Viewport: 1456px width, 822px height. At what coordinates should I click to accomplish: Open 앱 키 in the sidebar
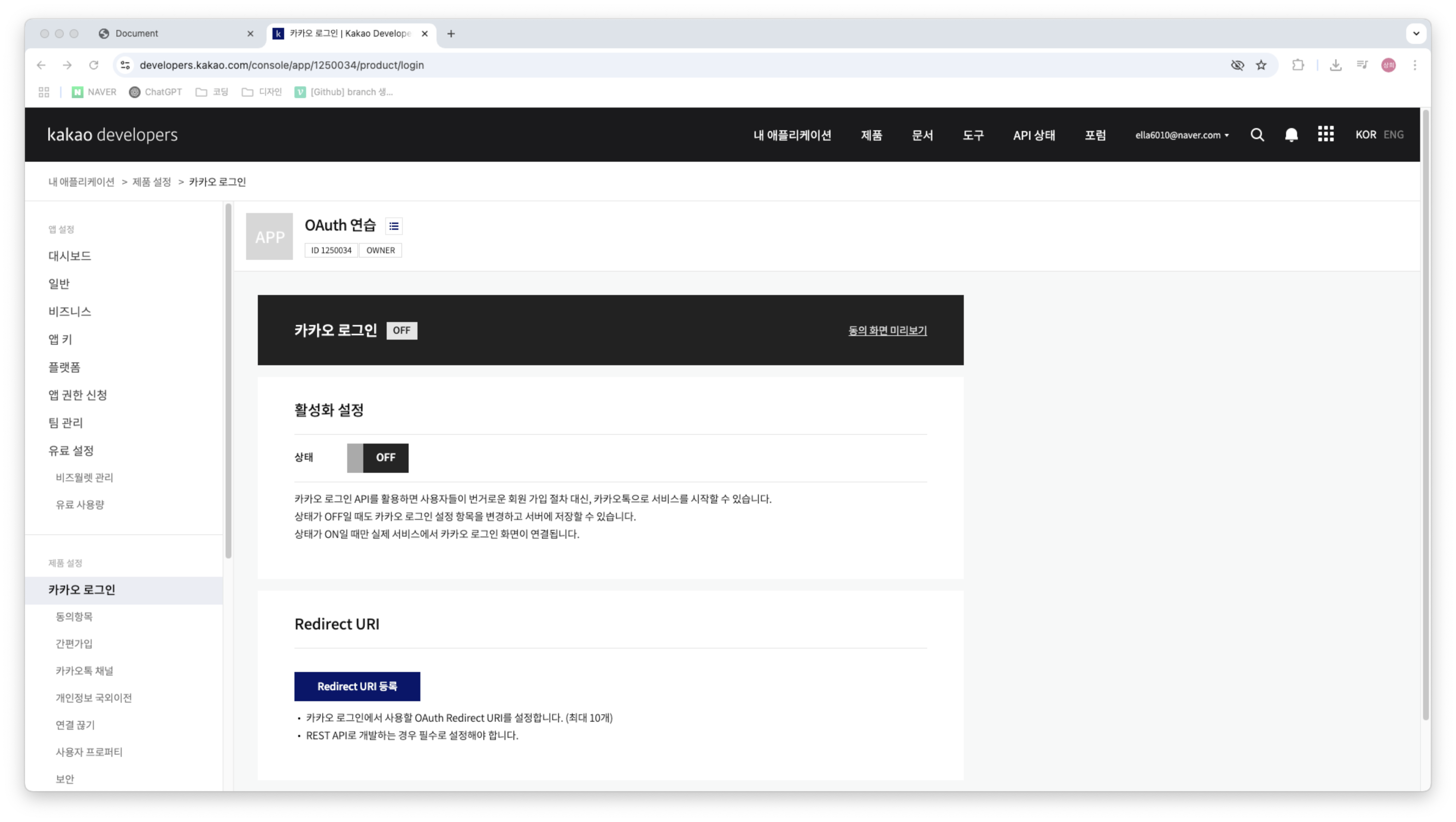[x=60, y=340]
